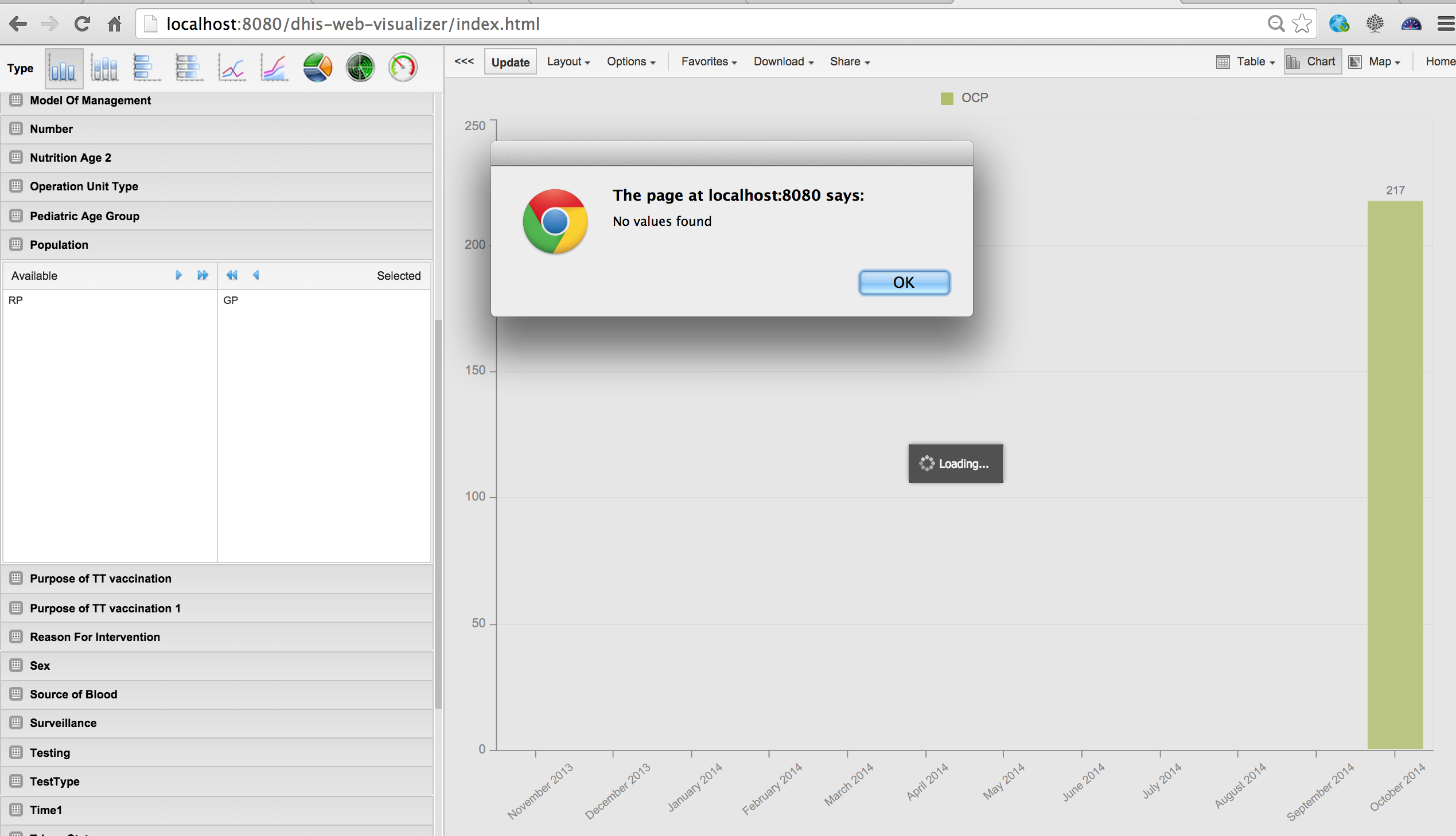
Task: Open the Layout dropdown menu
Action: coord(568,62)
